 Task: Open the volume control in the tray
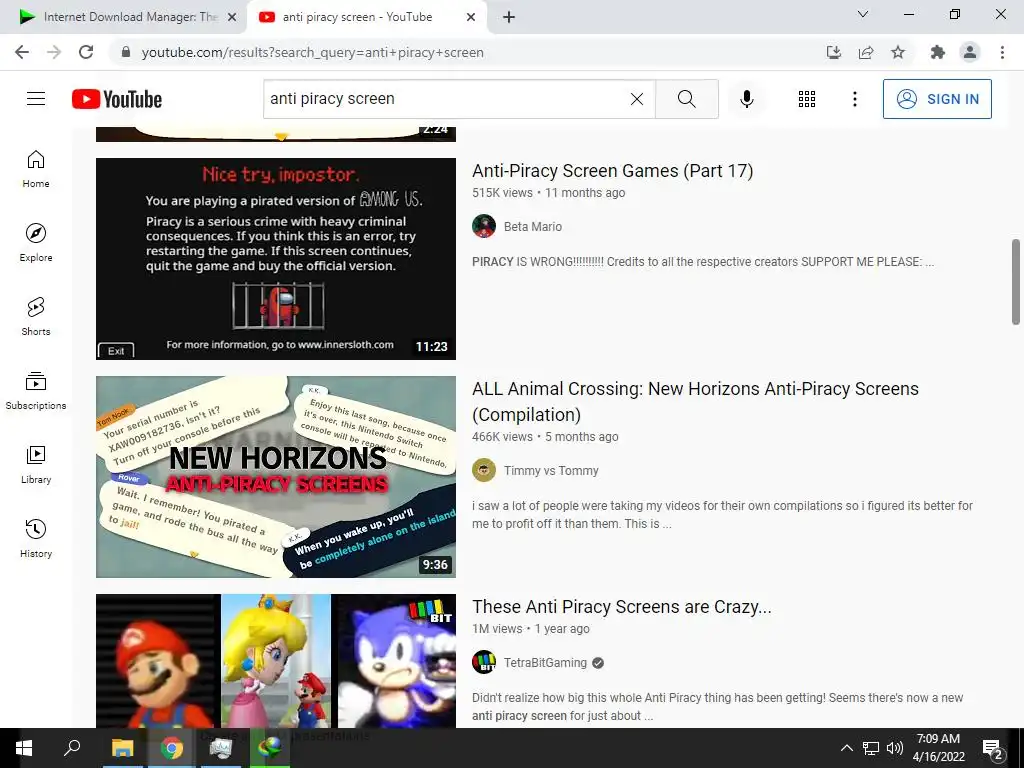click(895, 748)
